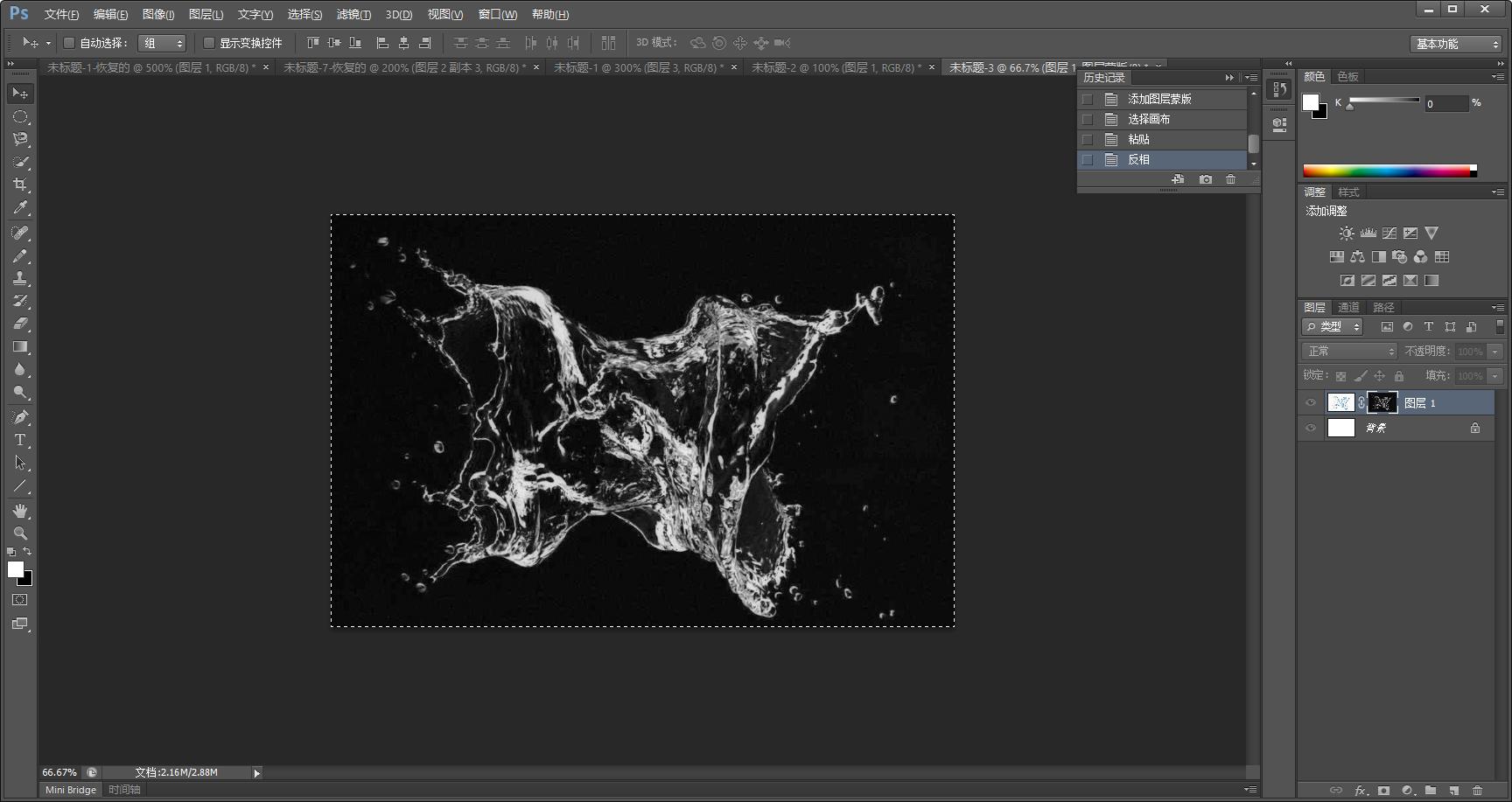Hide the 图层 1 layer visibility
The height and width of the screenshot is (802, 1512).
tap(1311, 403)
